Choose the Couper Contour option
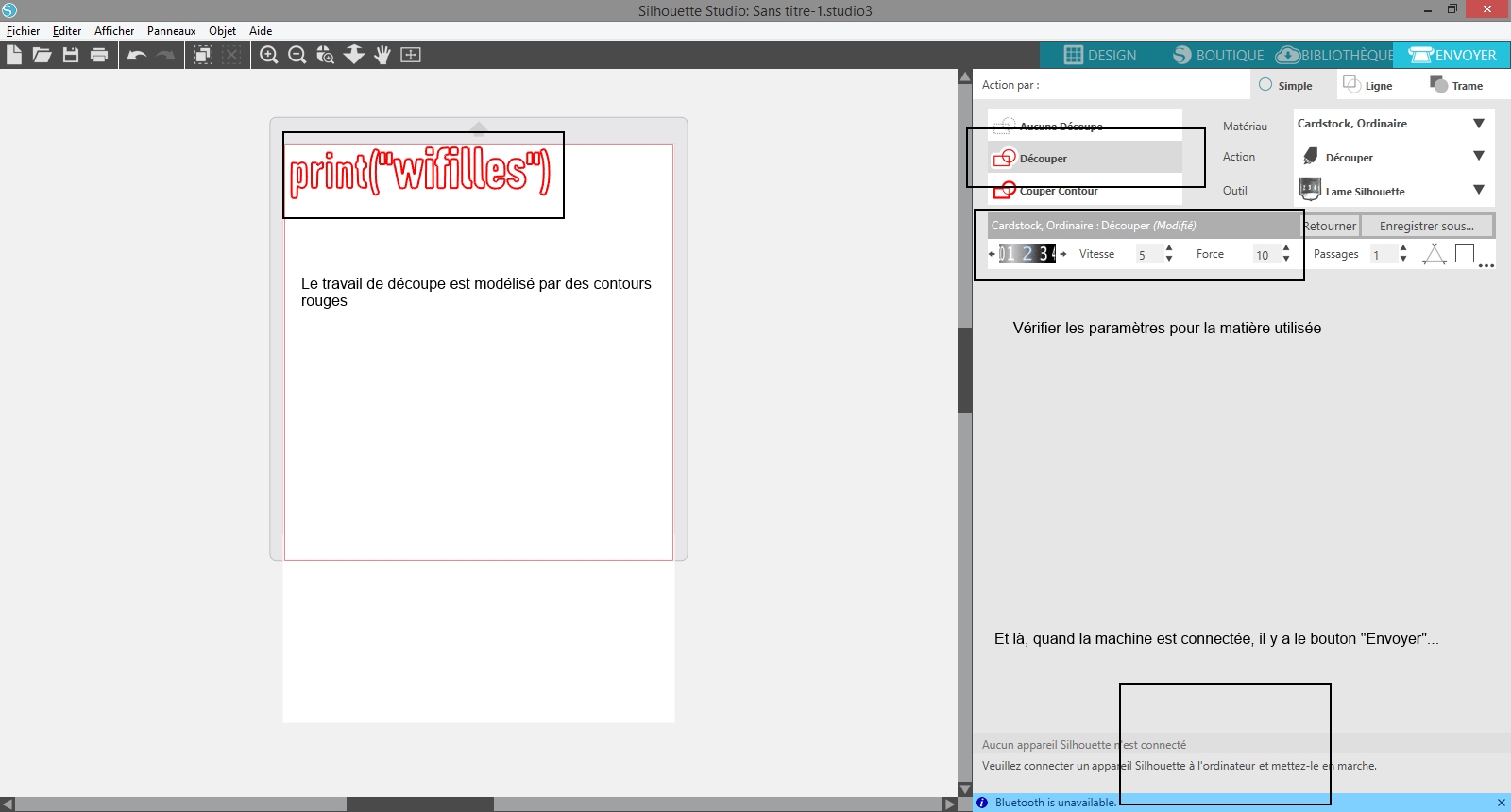 pos(1085,190)
